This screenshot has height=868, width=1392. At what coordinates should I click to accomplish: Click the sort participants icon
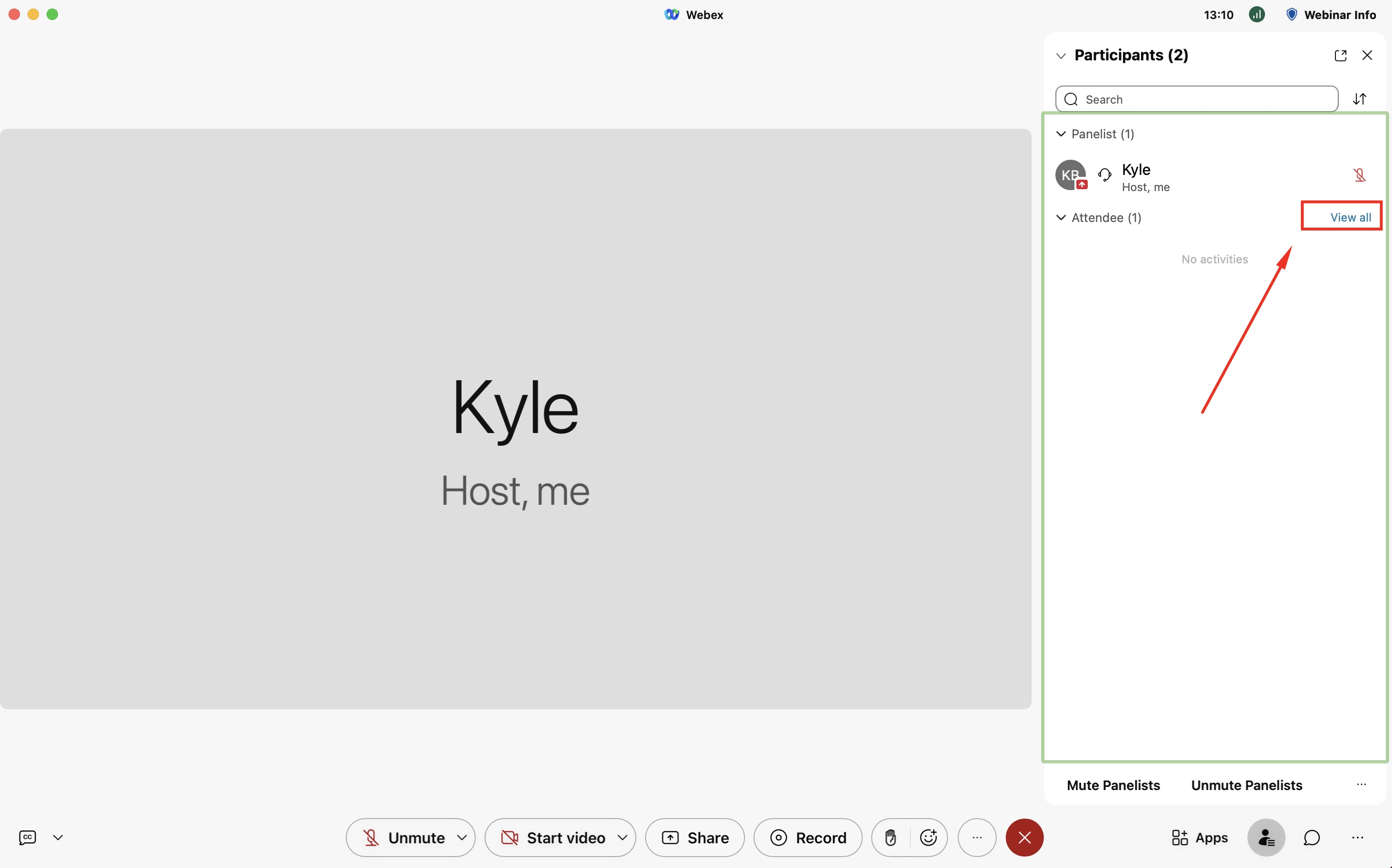tap(1359, 99)
